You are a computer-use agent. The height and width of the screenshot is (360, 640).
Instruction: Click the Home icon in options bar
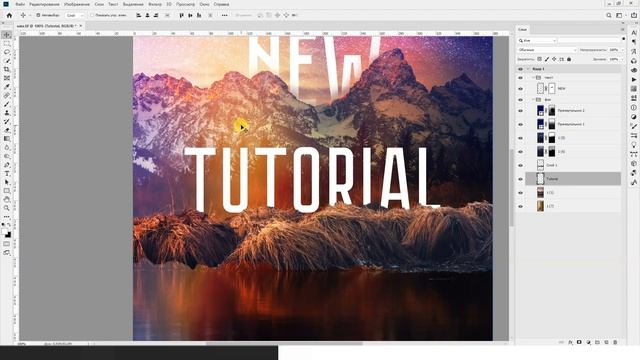(9, 15)
